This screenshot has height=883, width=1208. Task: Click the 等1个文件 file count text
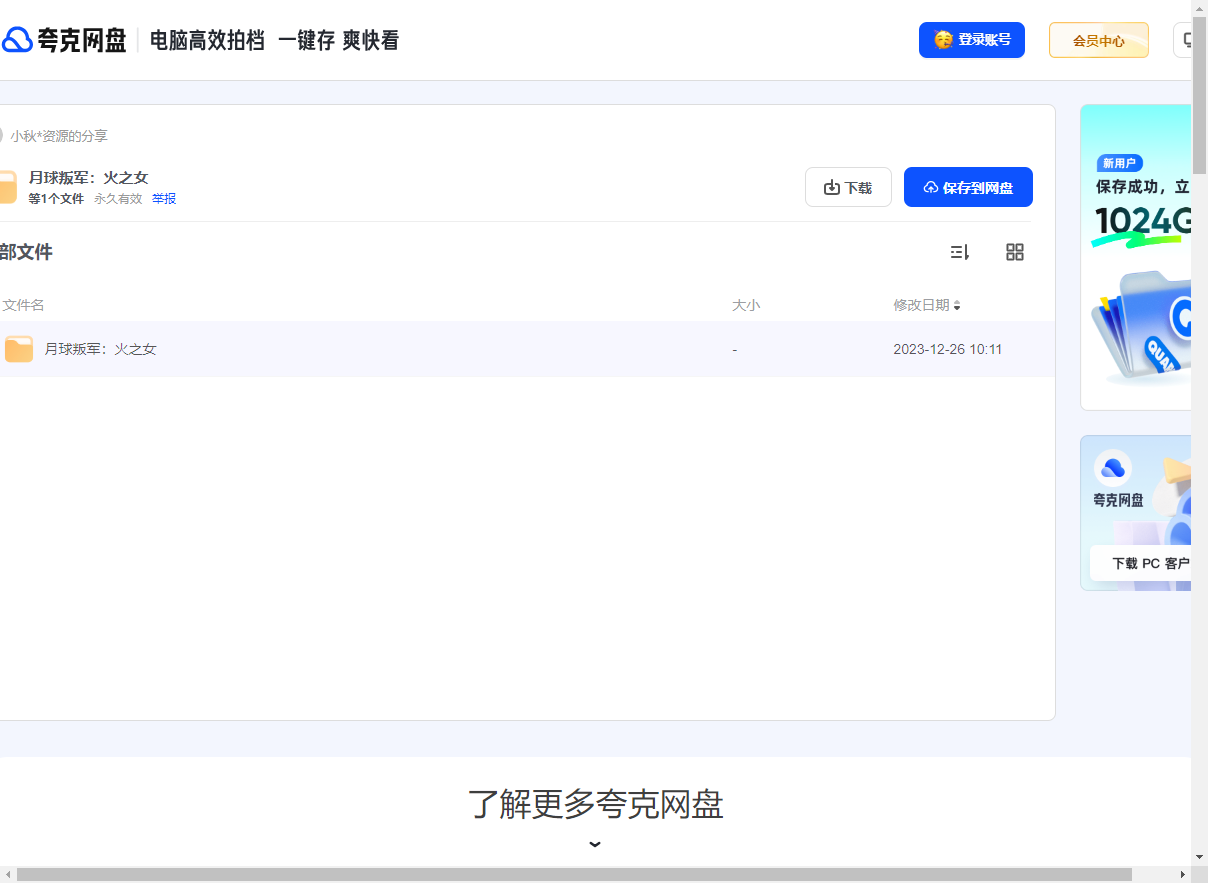56,199
